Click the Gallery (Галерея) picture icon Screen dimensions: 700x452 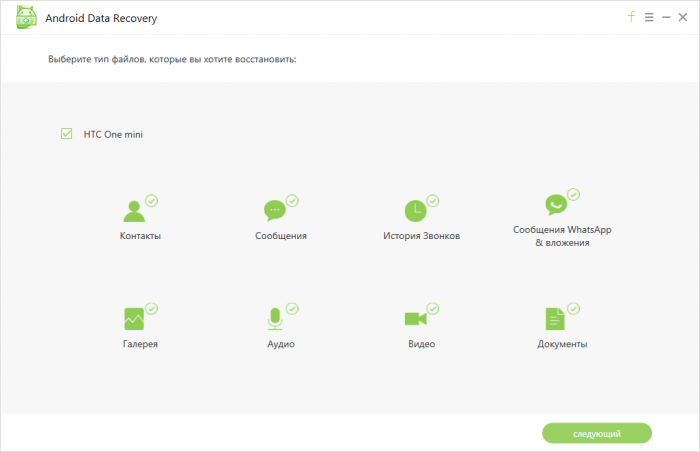(134, 319)
